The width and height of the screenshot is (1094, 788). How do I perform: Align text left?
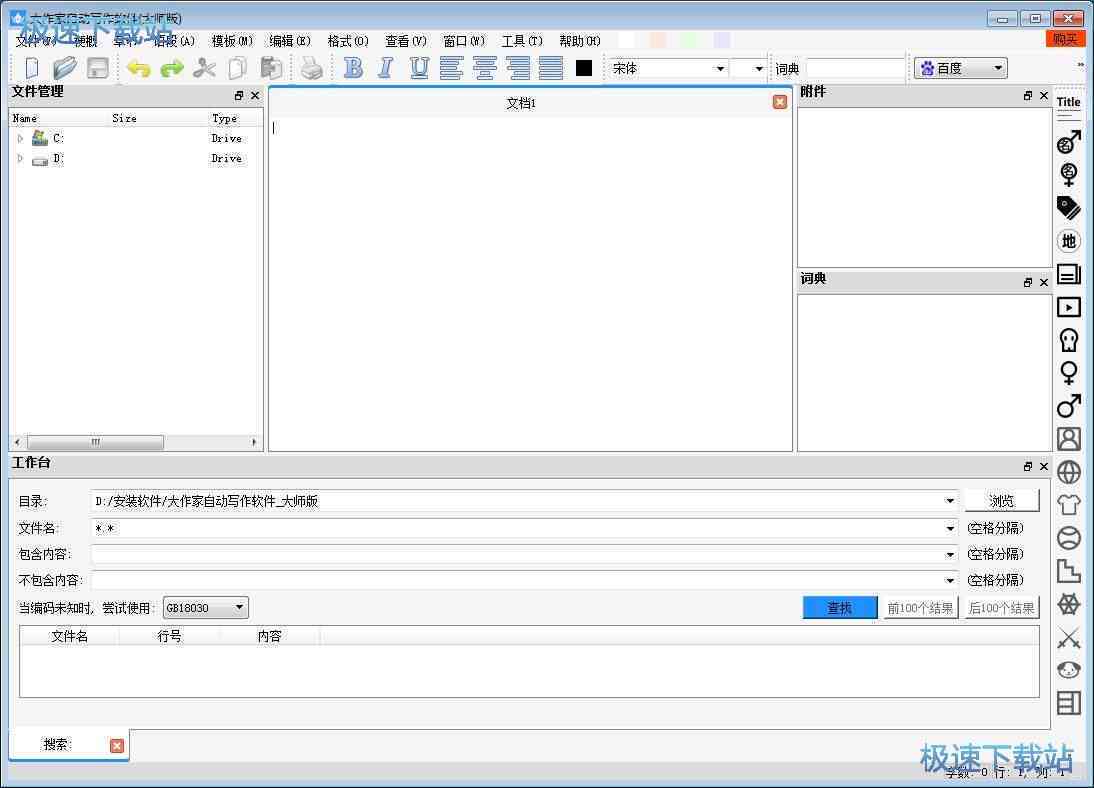[x=451, y=68]
